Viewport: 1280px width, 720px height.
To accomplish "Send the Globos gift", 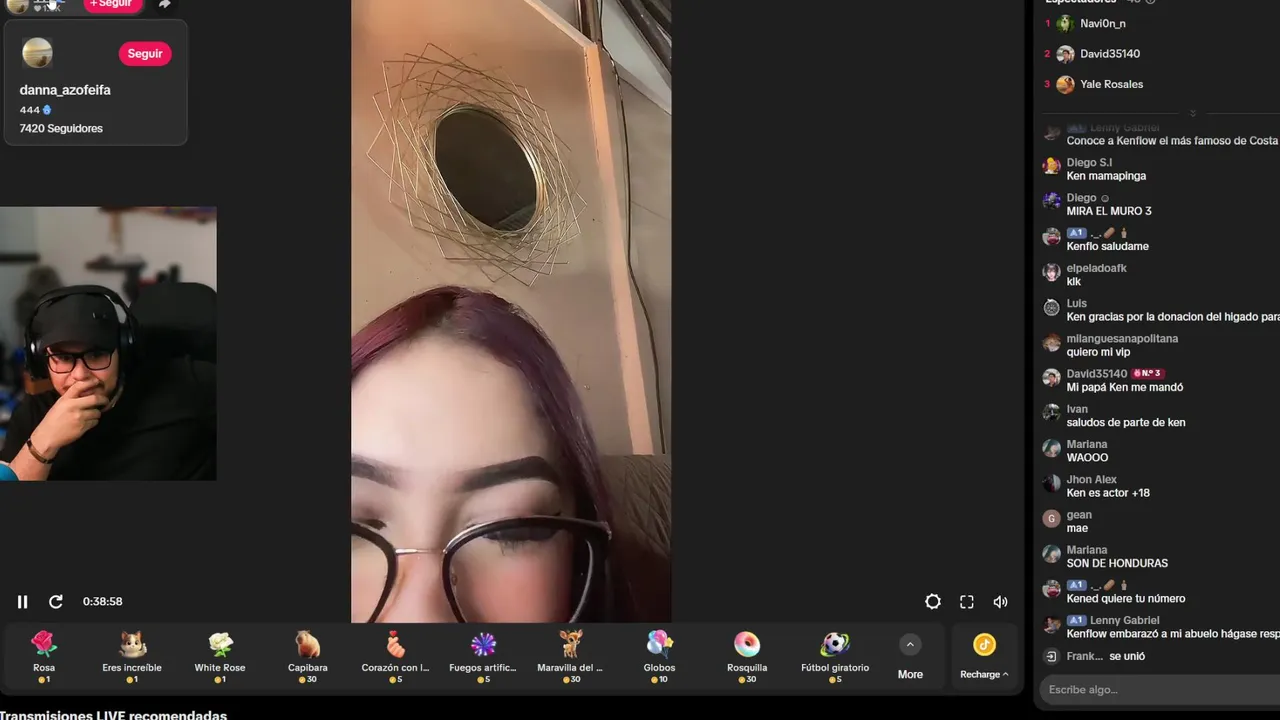I will point(659,657).
